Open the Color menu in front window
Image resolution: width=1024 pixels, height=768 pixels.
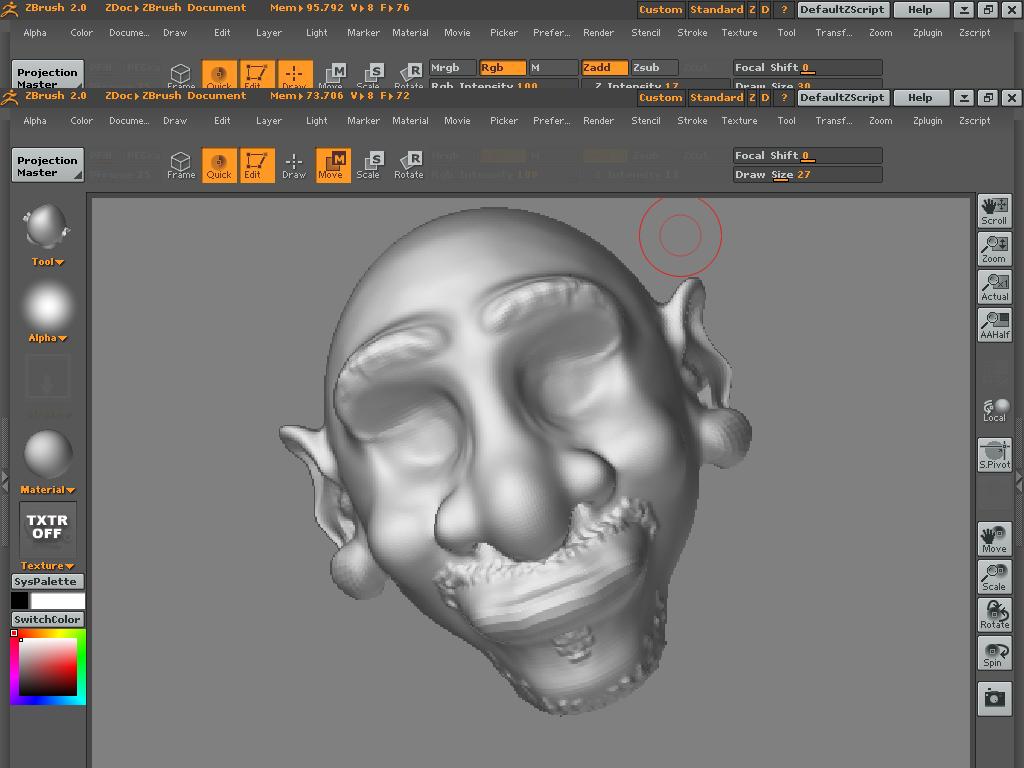pos(82,121)
